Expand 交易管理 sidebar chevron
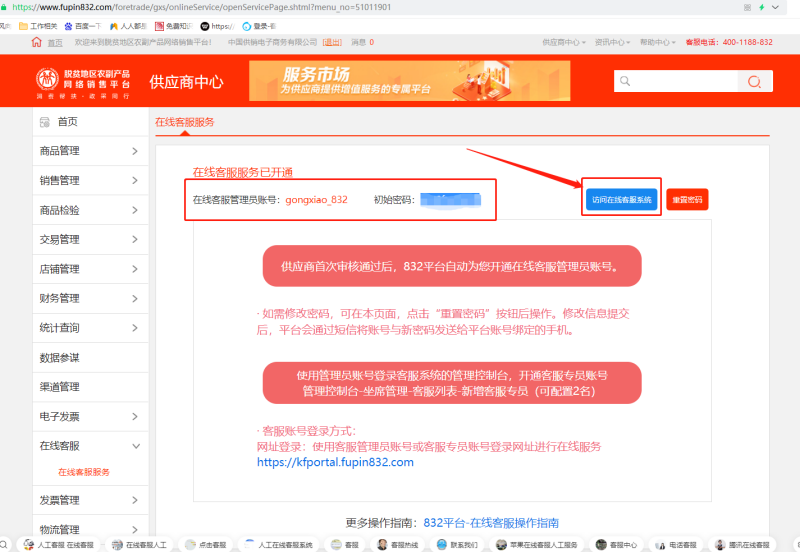800x552 pixels. 135,239
